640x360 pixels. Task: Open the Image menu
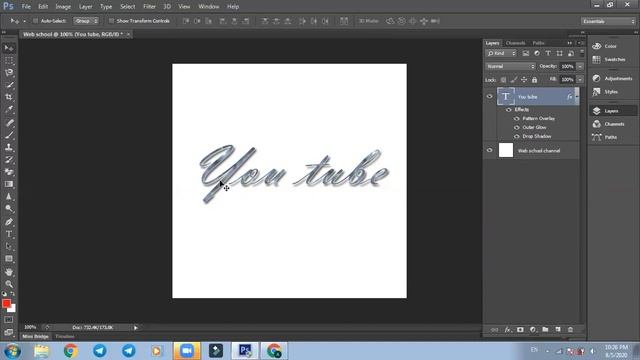[x=63, y=7]
